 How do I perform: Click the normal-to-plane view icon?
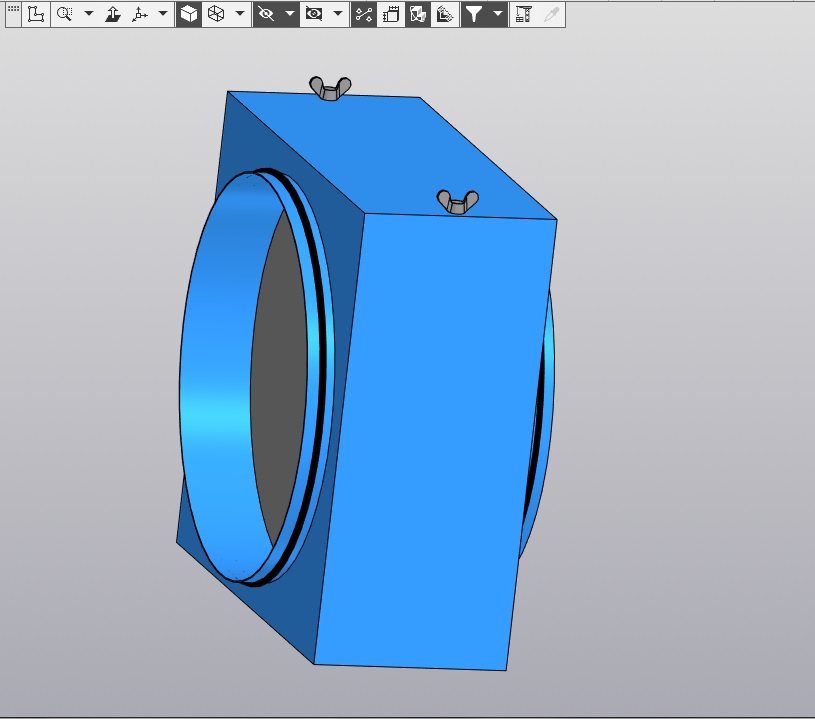[x=113, y=14]
